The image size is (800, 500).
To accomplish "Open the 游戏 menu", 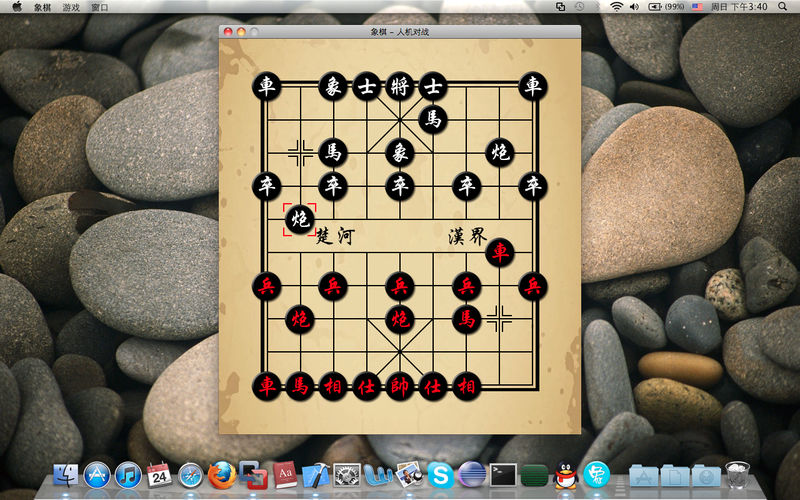I will pos(71,7).
